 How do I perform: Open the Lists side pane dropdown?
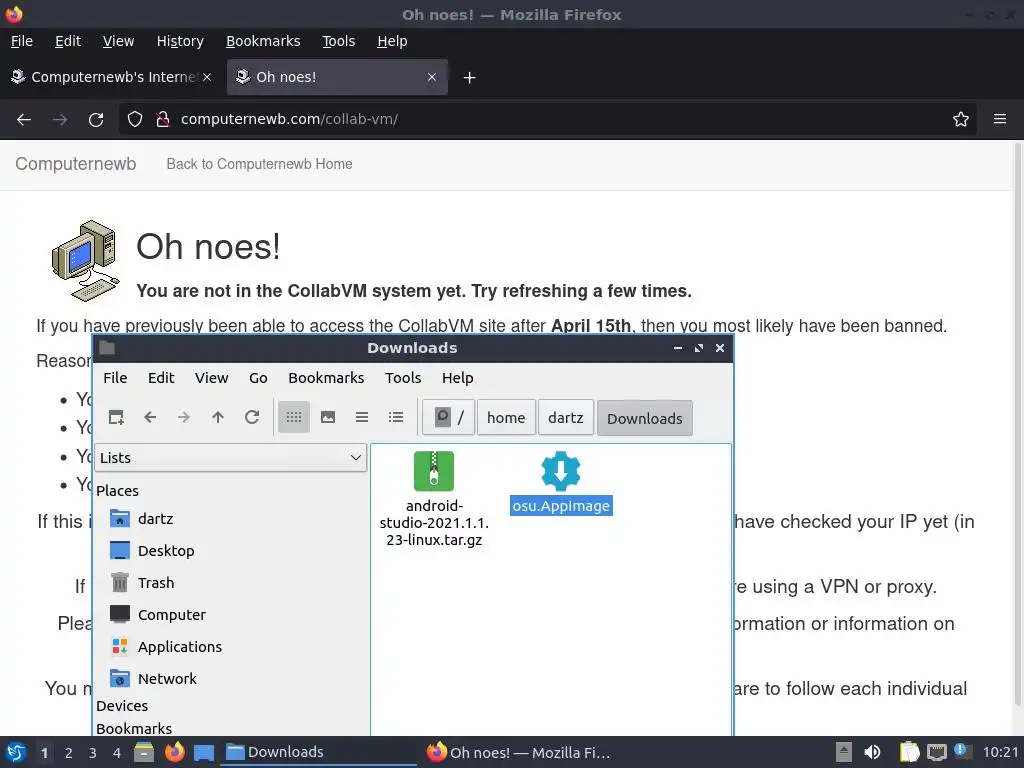coord(231,458)
